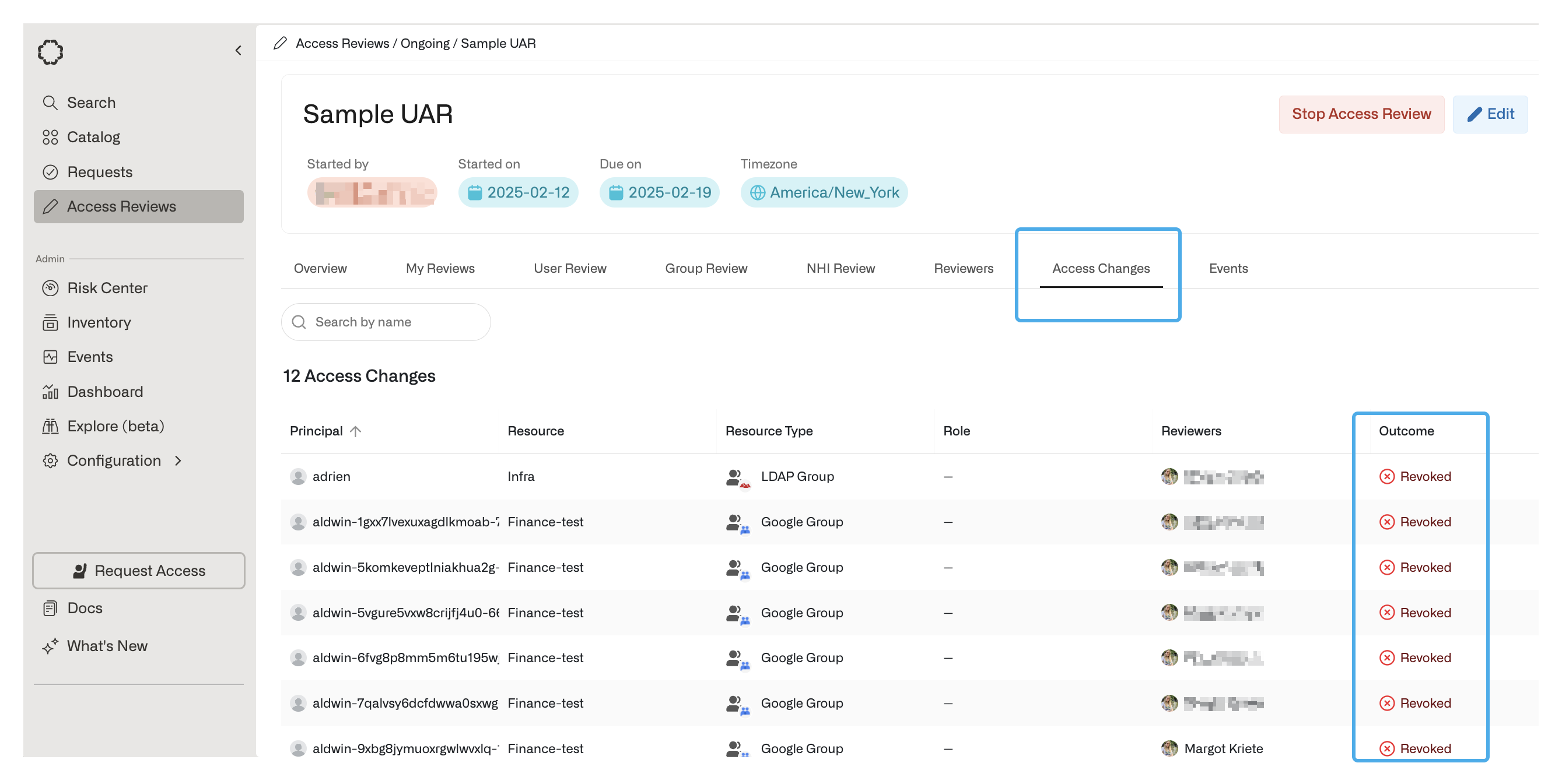This screenshot has width=1562, height=784.
Task: Click the Edit button
Action: point(1490,114)
